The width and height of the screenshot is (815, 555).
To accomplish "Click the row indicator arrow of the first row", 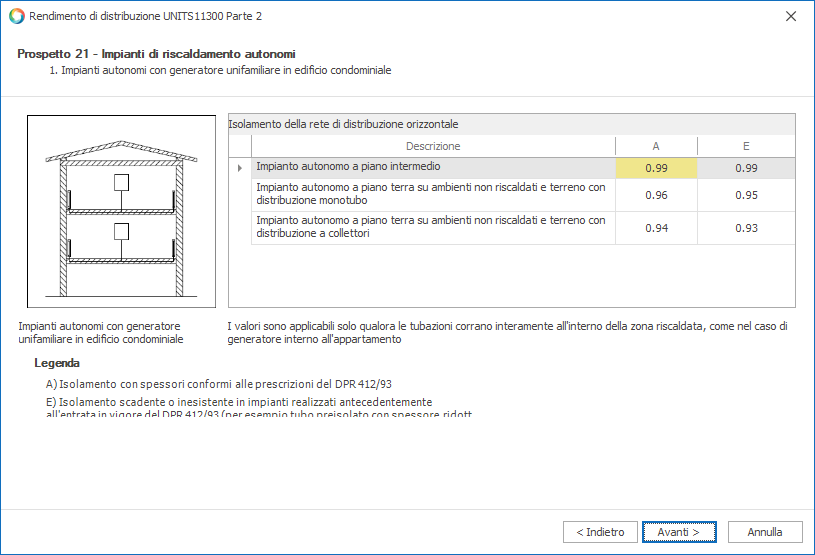I will [x=240, y=168].
